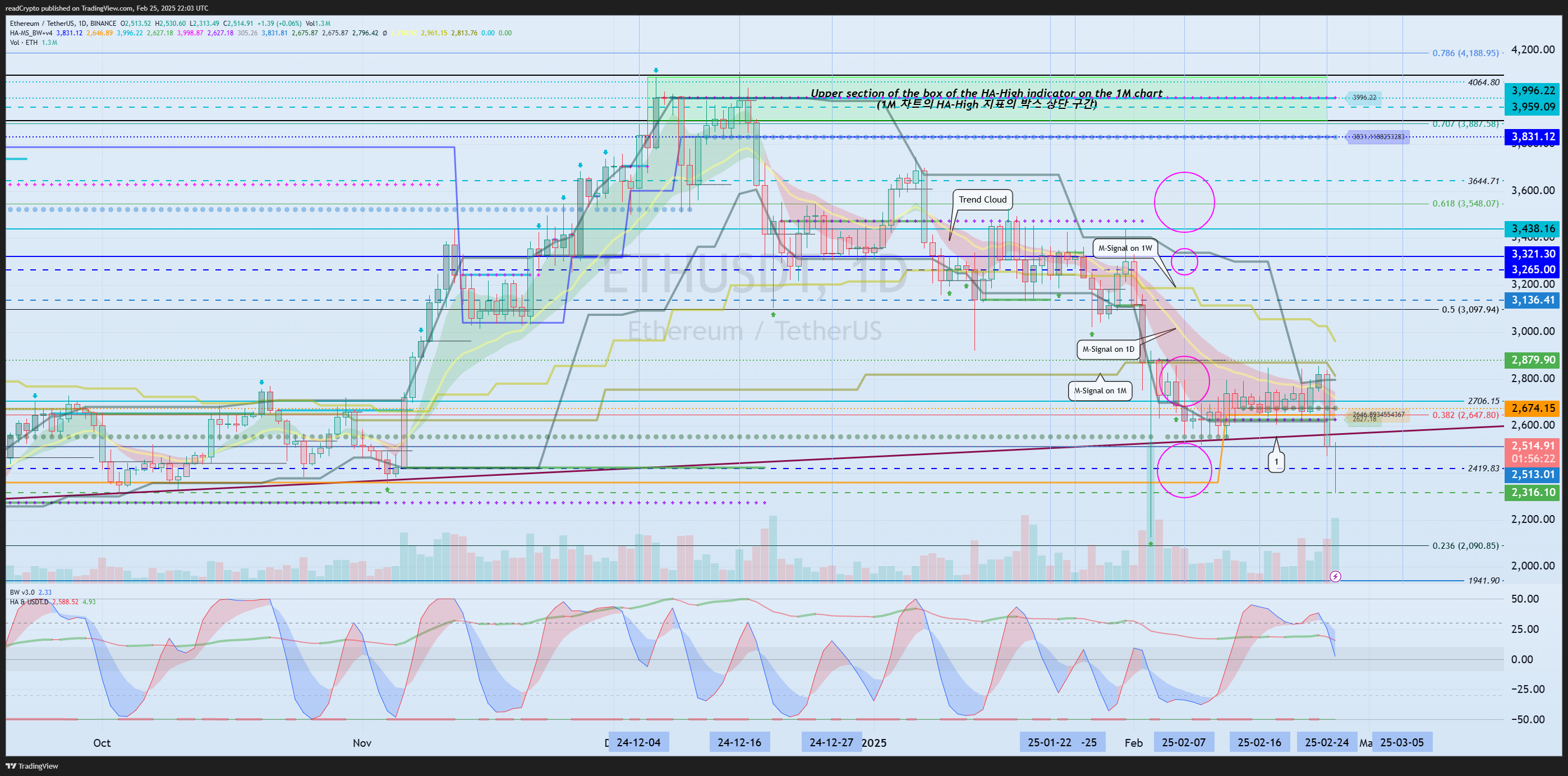Click the orange 2,674.15 price label
The image size is (1568, 776).
[1533, 408]
